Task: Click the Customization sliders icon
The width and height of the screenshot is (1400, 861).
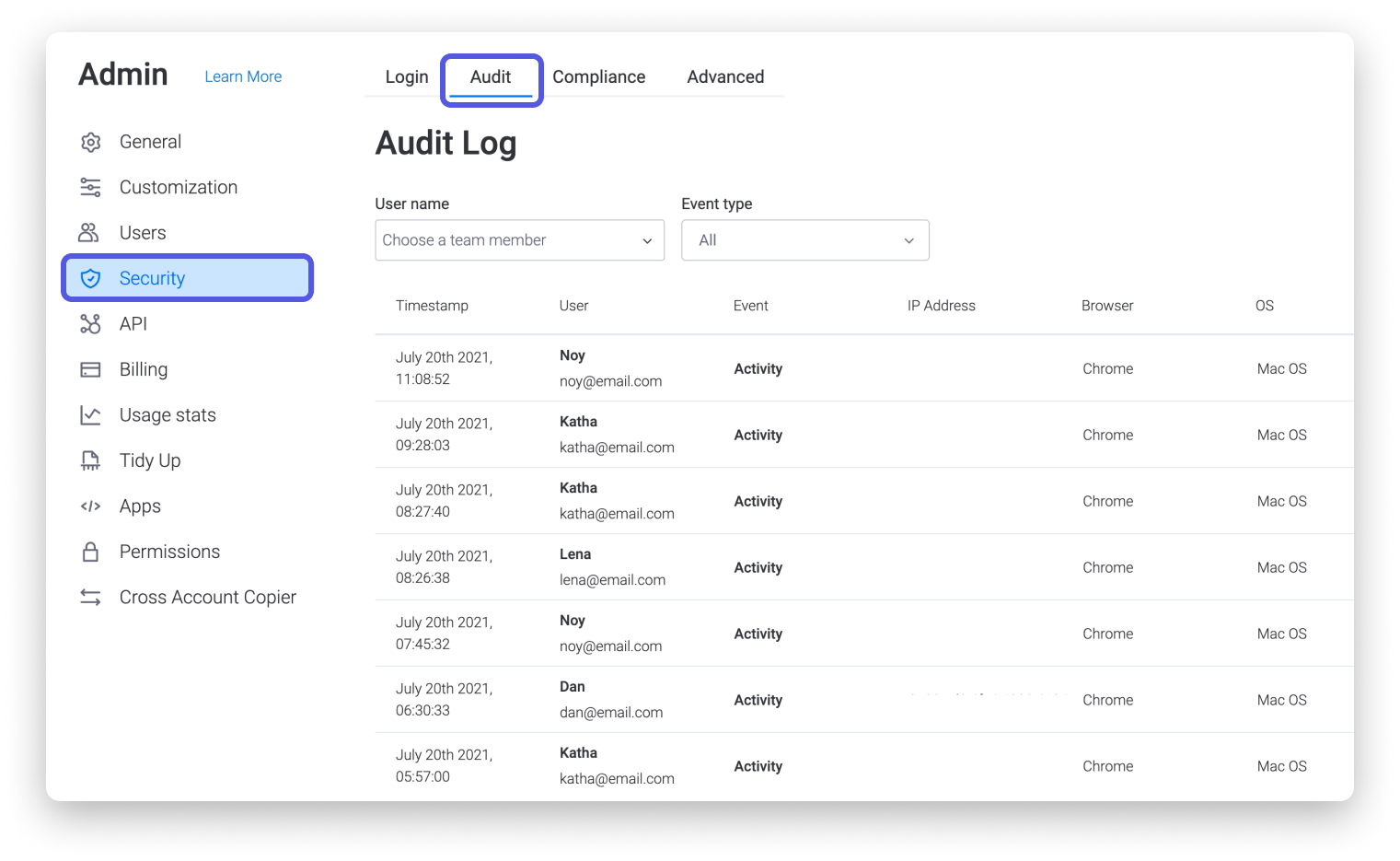Action: 90,188
